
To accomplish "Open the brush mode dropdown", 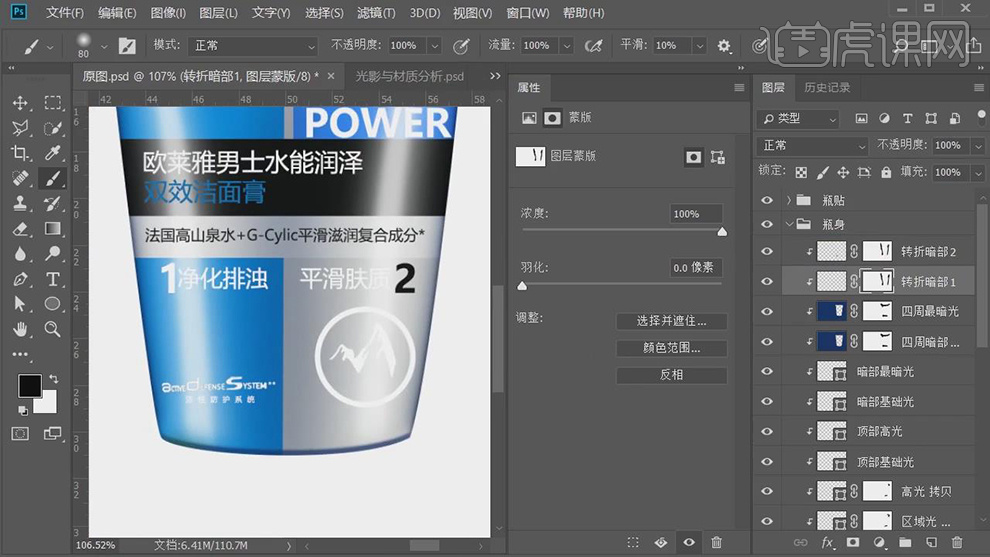I will (x=254, y=46).
